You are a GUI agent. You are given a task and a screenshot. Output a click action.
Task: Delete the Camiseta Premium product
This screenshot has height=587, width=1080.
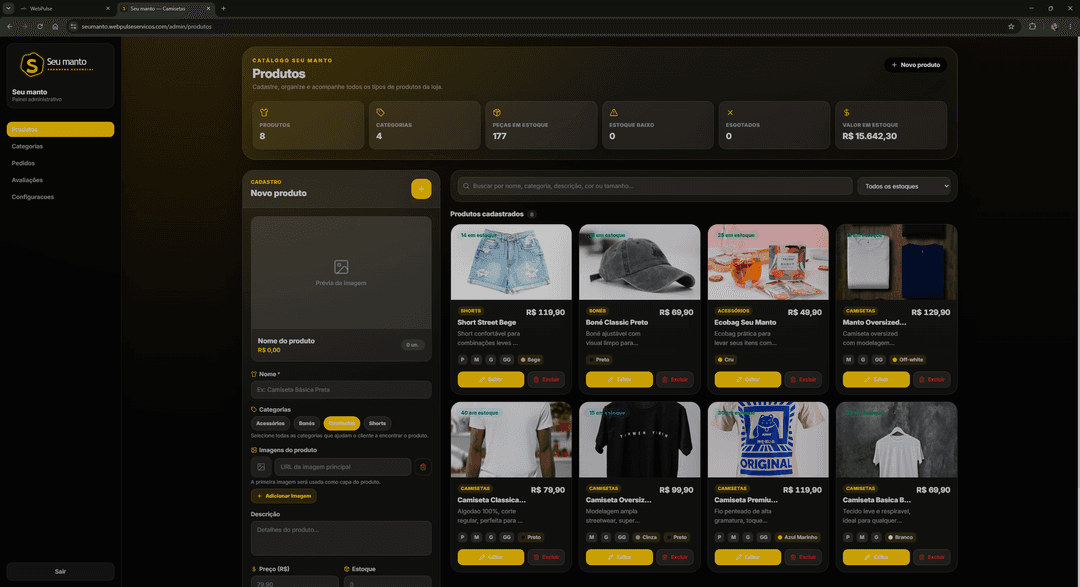tap(803, 557)
